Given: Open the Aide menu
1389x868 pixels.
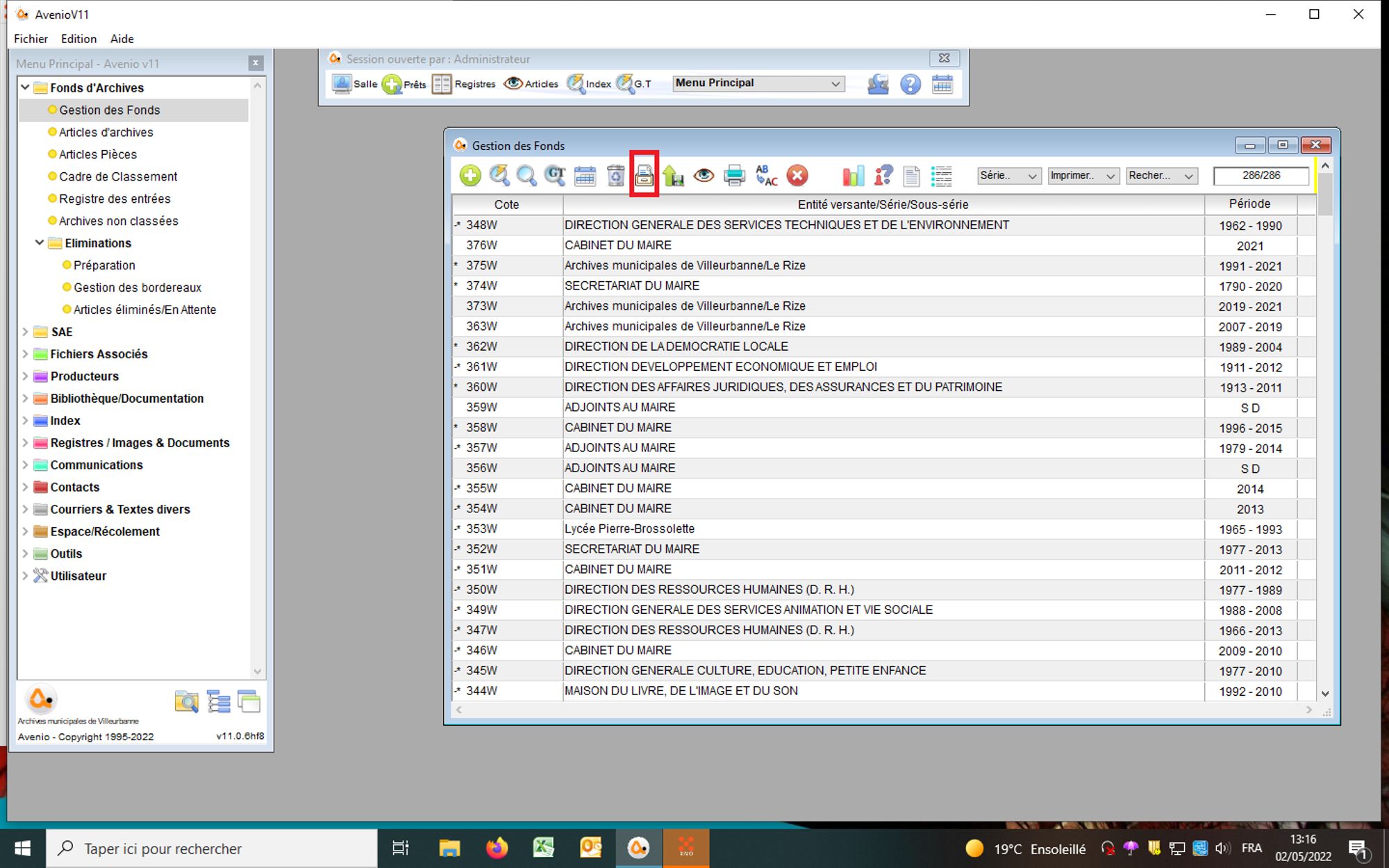Looking at the screenshot, I should [x=122, y=39].
